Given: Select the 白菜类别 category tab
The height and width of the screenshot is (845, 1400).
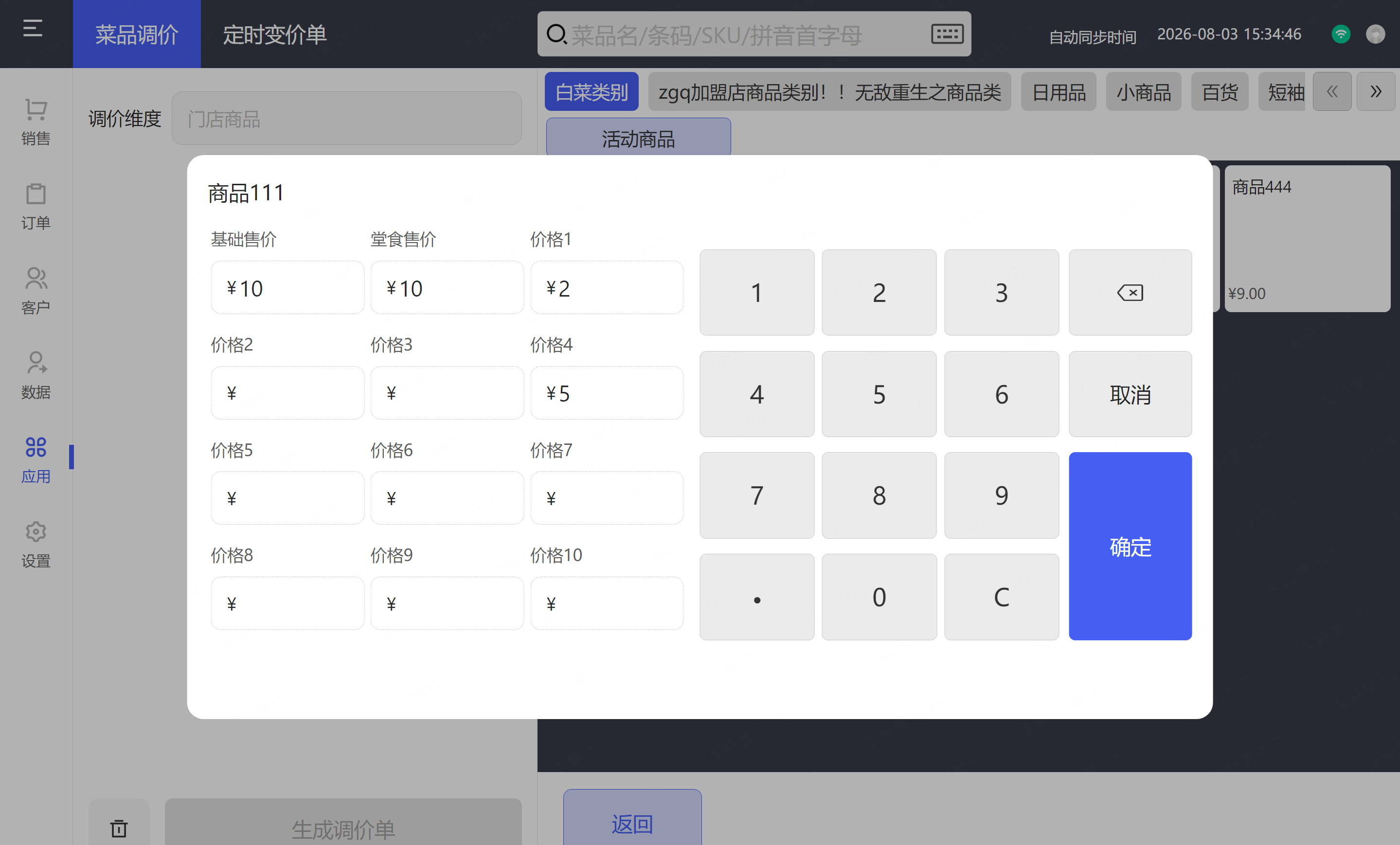Looking at the screenshot, I should click(x=592, y=91).
